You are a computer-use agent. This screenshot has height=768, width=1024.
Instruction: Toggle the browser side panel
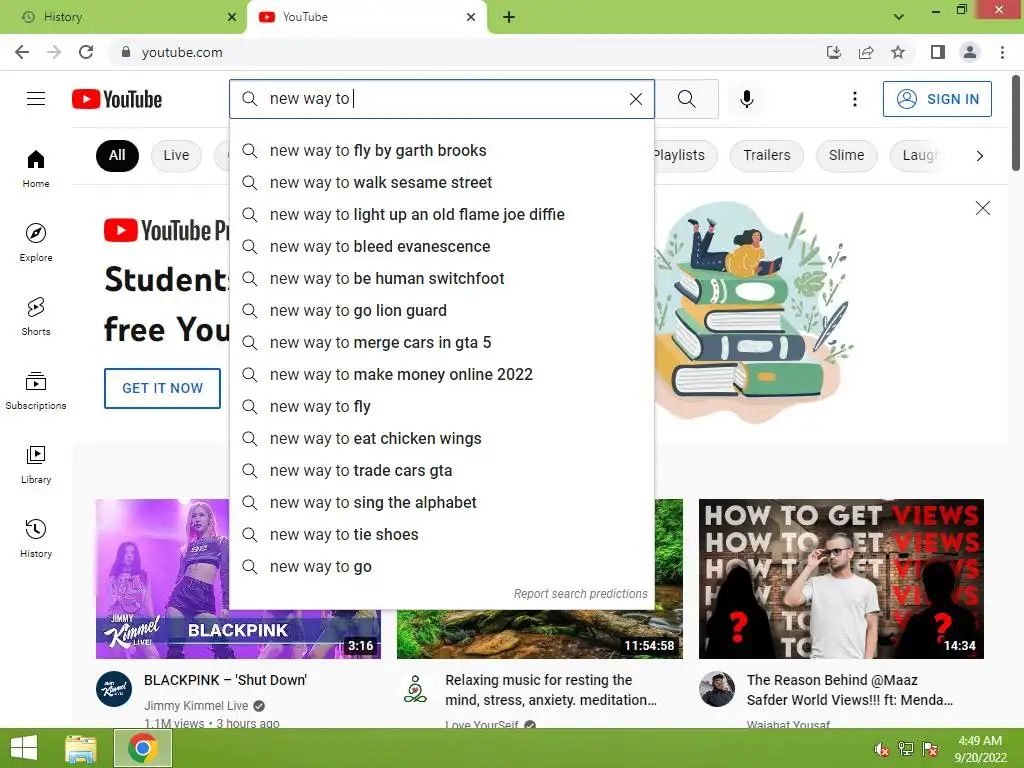point(938,52)
